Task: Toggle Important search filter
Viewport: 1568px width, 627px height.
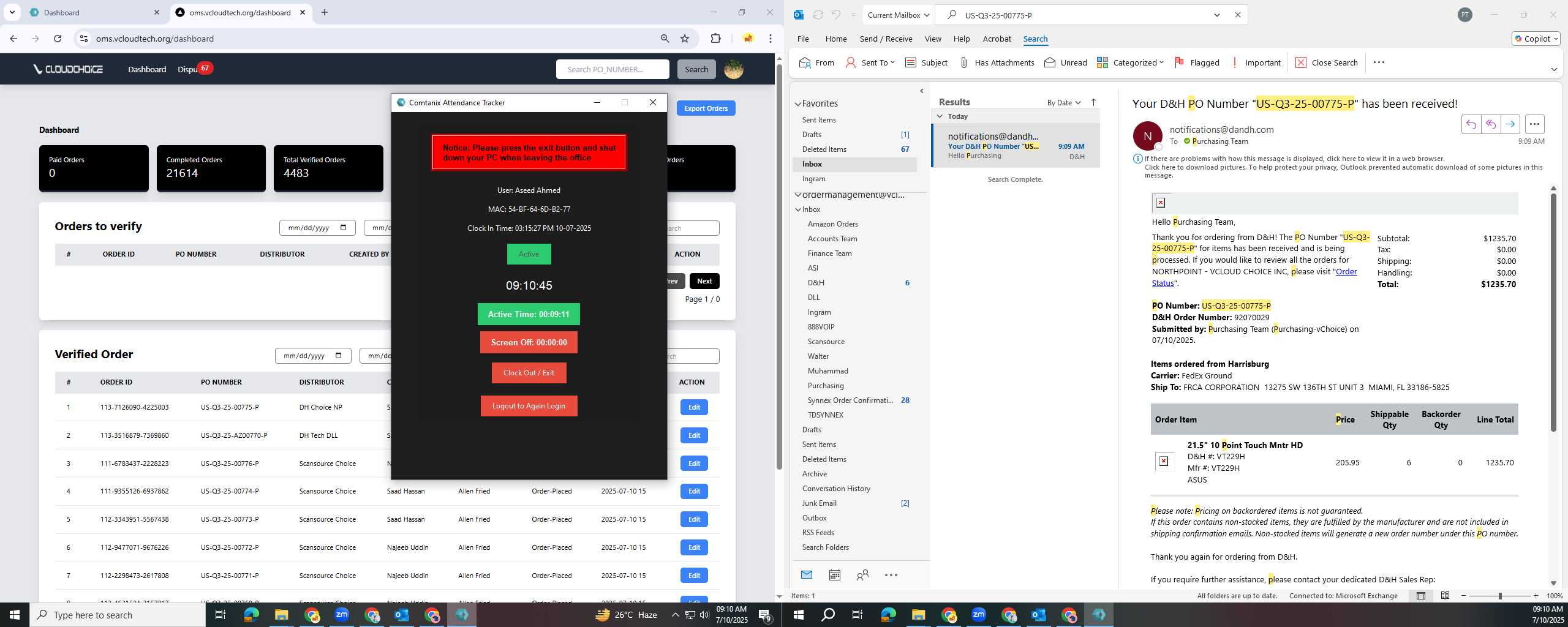Action: click(1255, 62)
